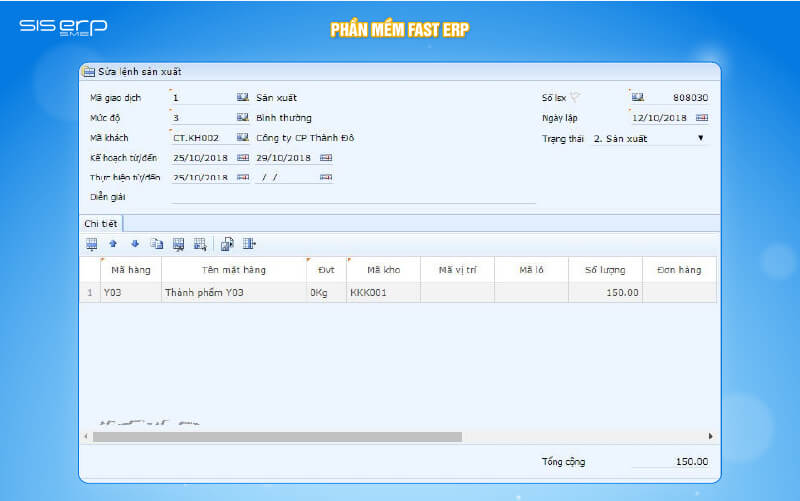Click the Đơn hàng column header
This screenshot has height=501, width=800.
[x=679, y=270]
